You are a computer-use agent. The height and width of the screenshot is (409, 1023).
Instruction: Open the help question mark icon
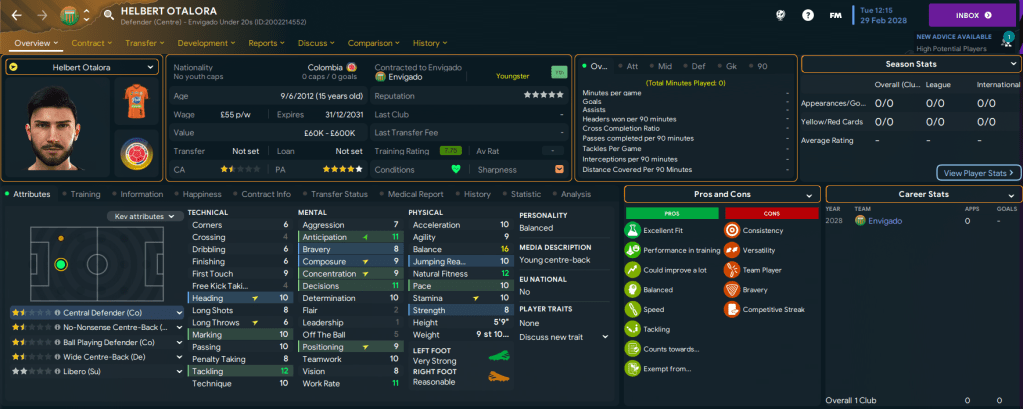(x=807, y=15)
